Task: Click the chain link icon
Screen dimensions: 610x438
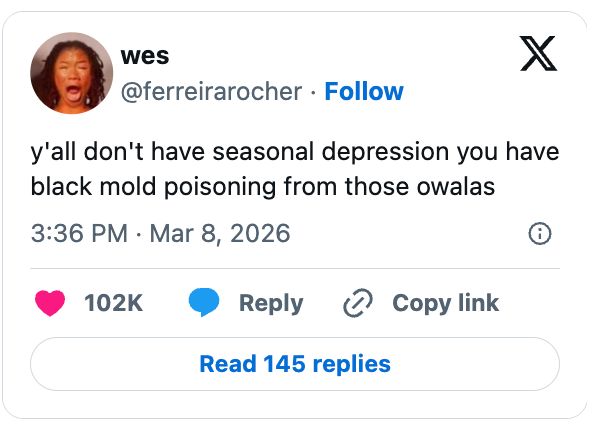Action: click(357, 303)
